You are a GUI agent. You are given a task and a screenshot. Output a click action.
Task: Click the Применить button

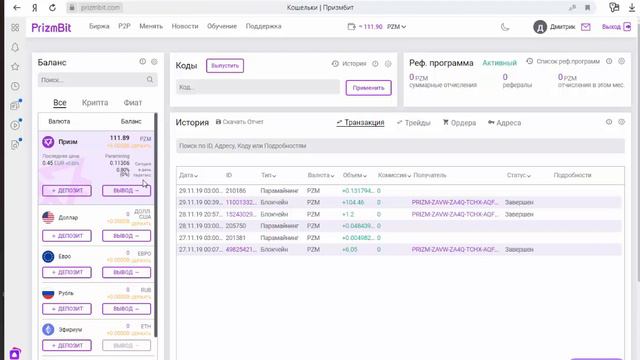click(x=369, y=88)
